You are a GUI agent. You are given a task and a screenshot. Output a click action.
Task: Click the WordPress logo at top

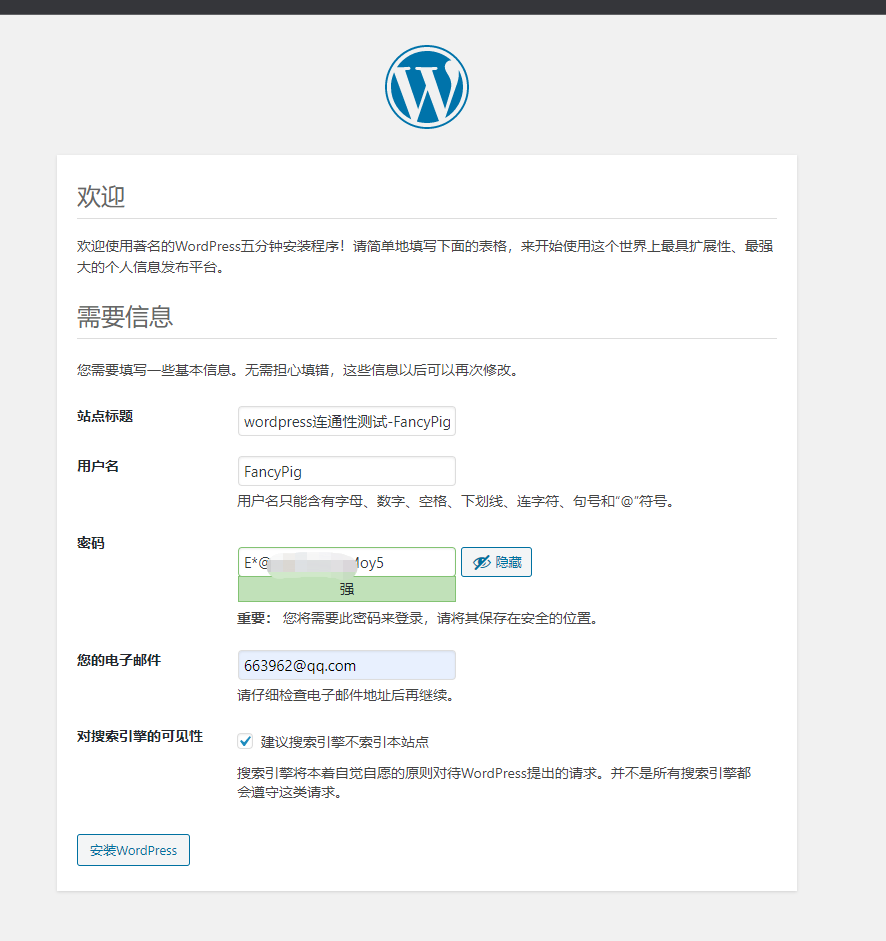(x=427, y=87)
